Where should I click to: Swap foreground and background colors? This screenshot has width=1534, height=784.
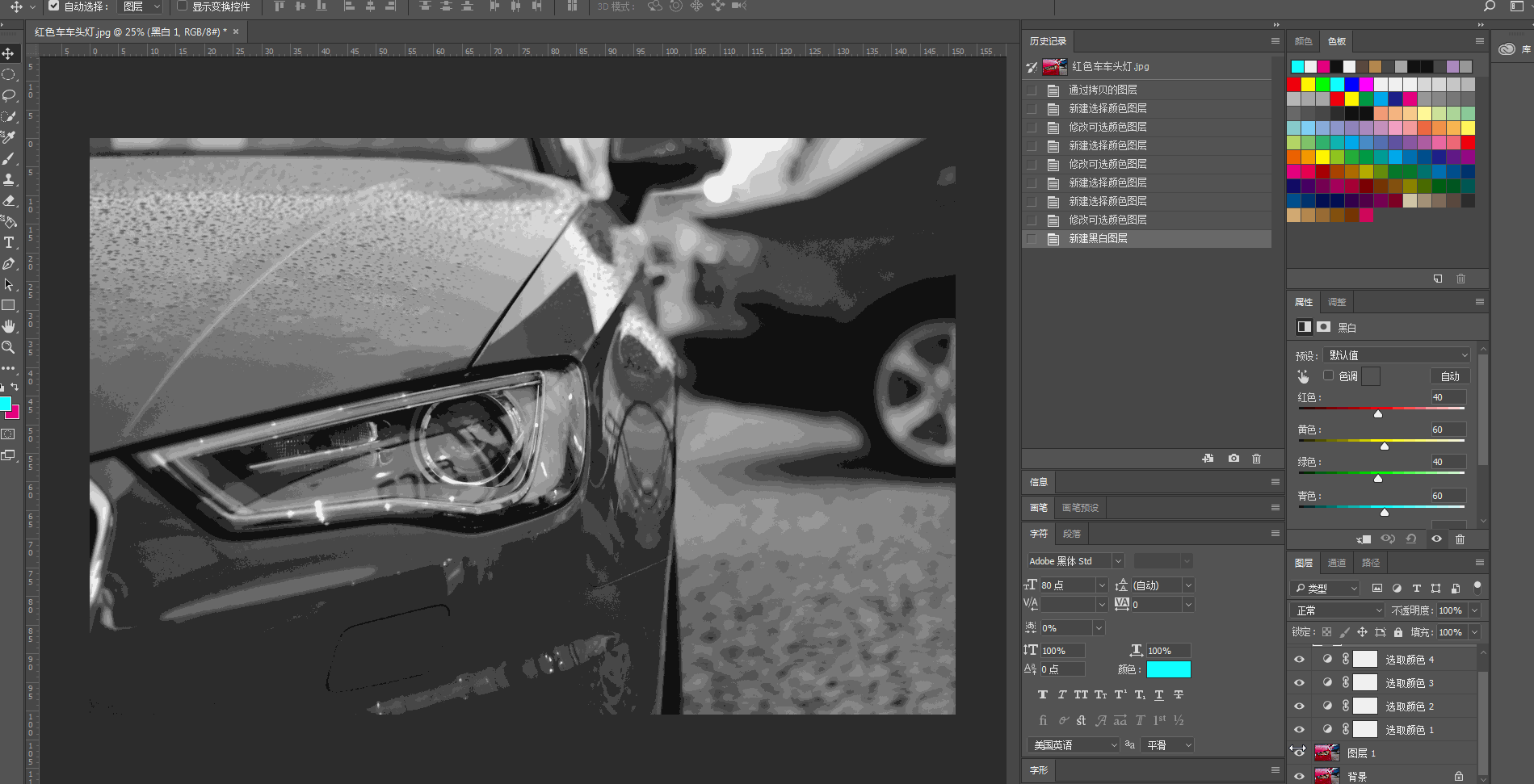click(15, 387)
